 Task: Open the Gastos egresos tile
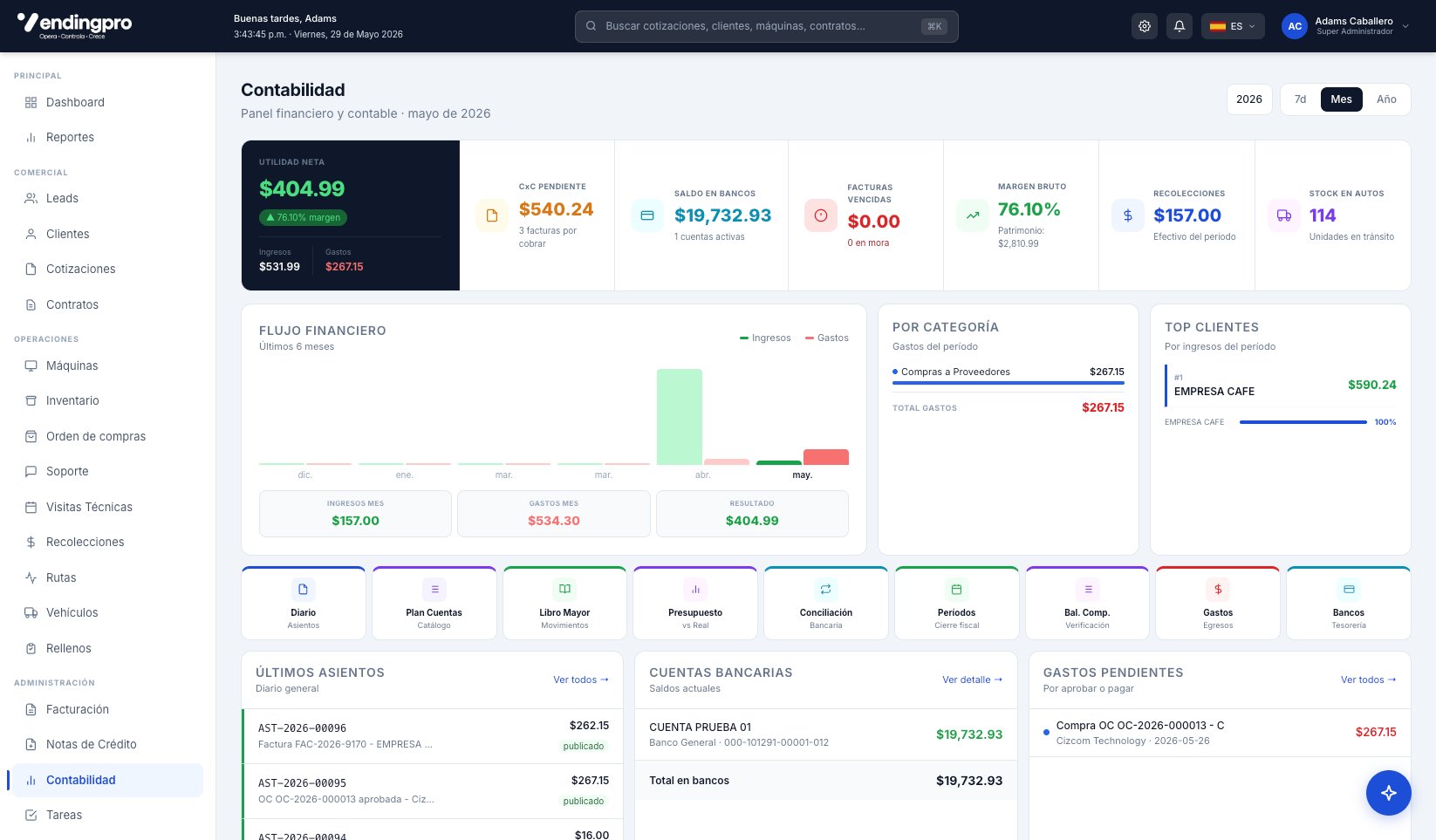[x=1218, y=604]
